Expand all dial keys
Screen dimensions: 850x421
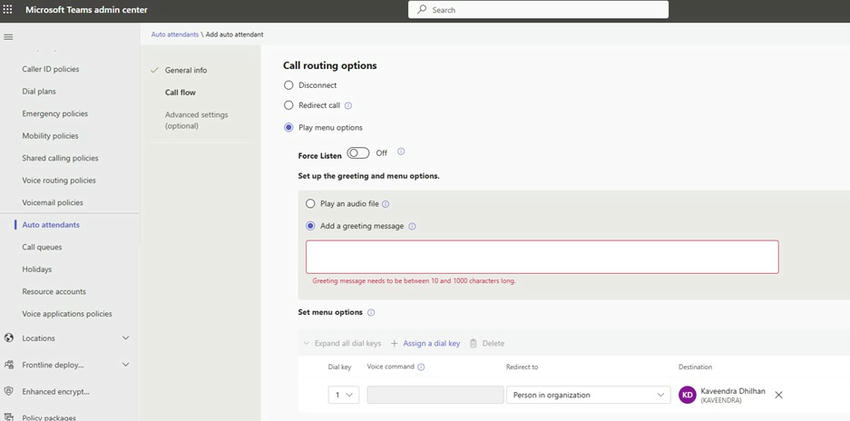pos(342,344)
